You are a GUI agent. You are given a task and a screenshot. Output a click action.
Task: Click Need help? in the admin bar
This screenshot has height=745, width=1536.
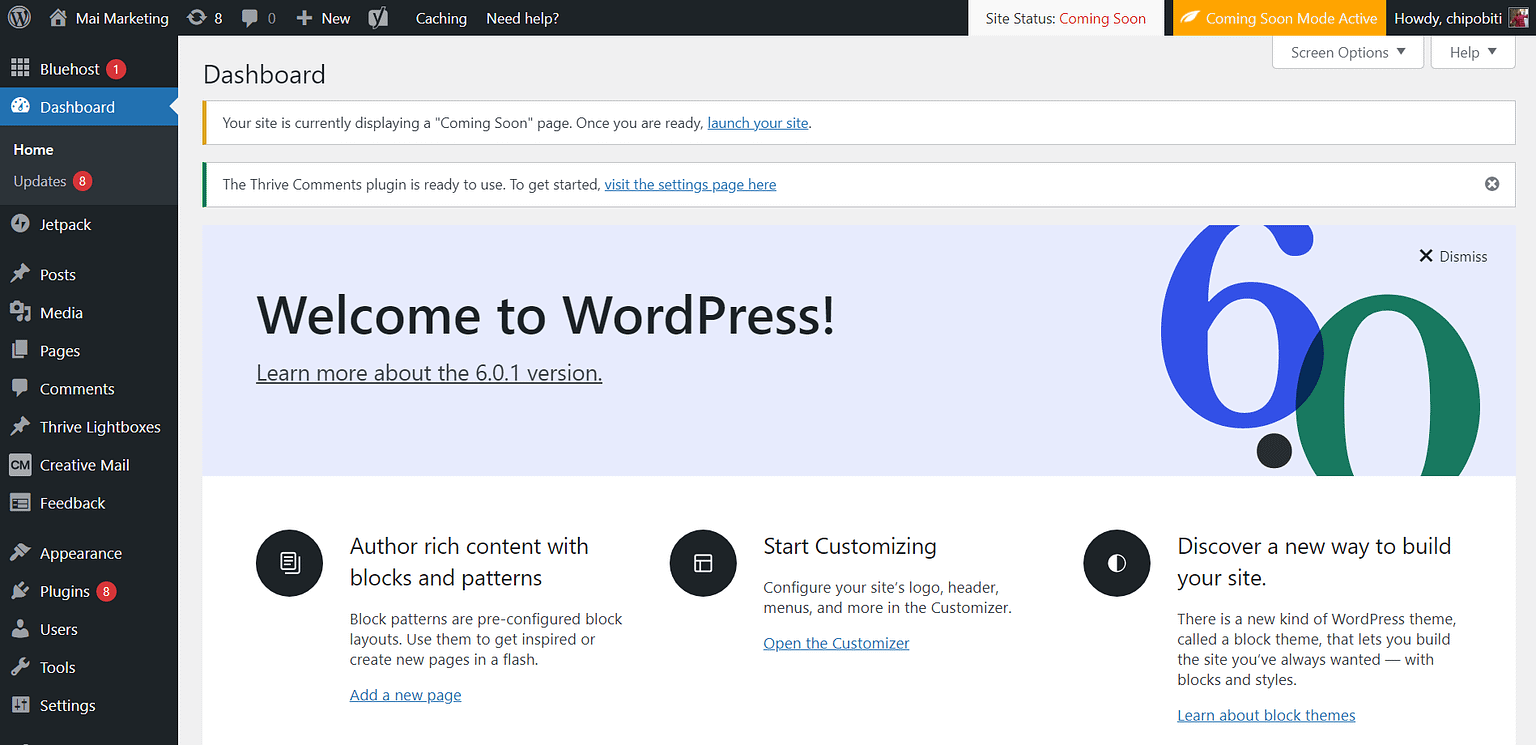coord(522,17)
